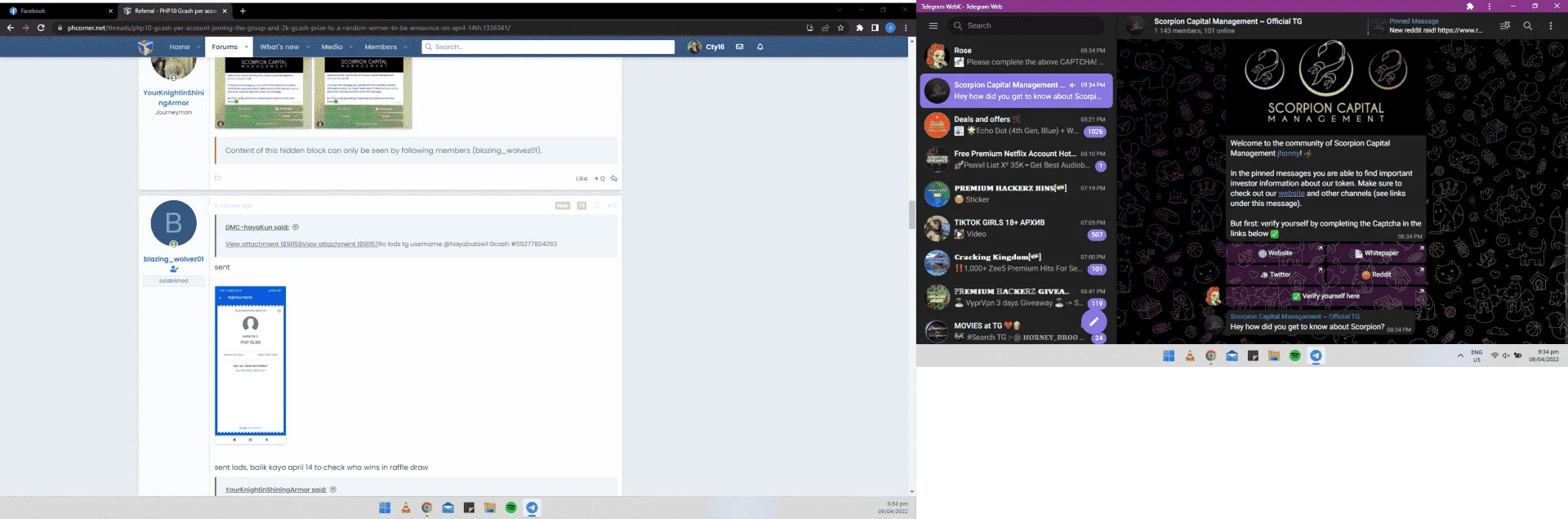Viewport: 1568px width, 519px height.
Task: Open pinned messages list icon in Telegram
Action: pyautogui.click(x=1505, y=26)
